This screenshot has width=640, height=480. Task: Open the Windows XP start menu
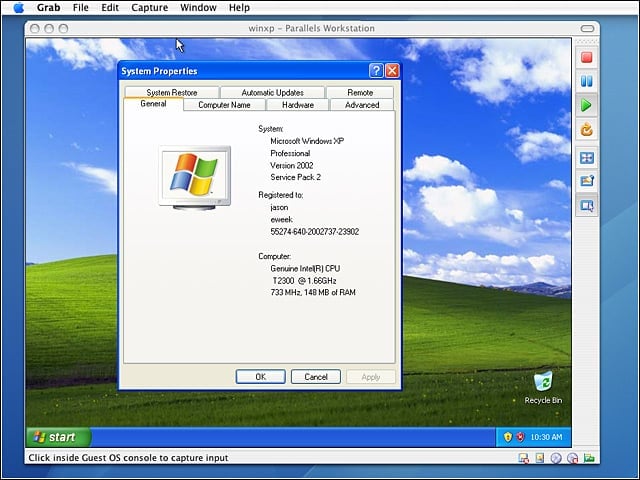click(58, 437)
